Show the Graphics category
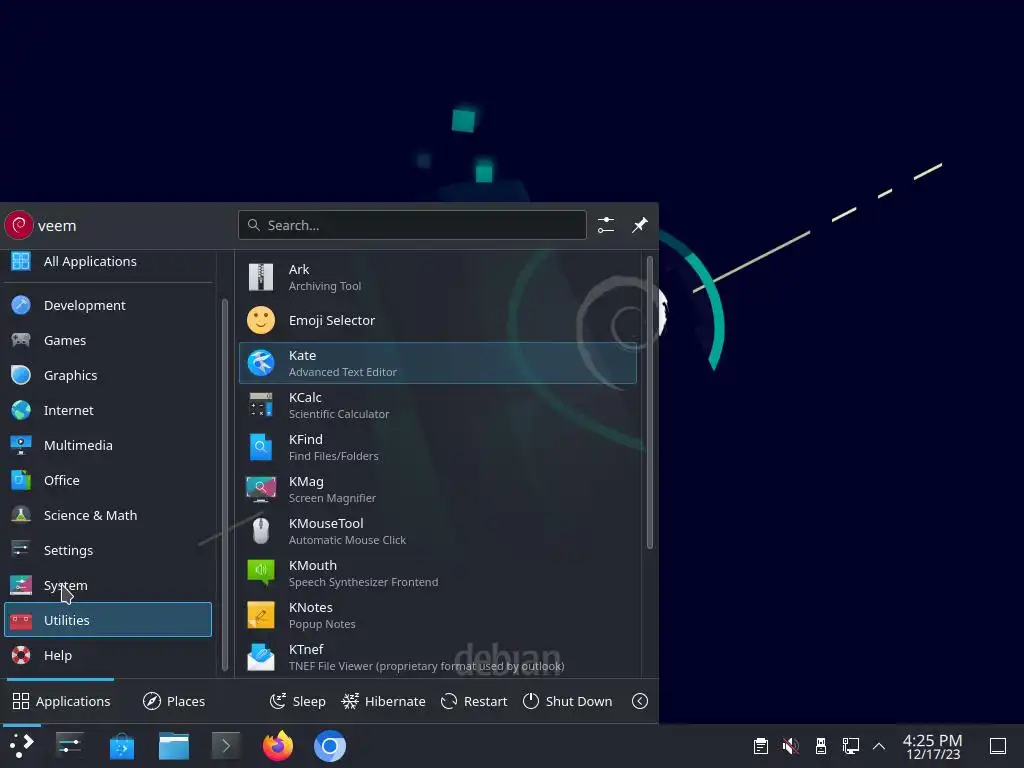 [108, 376]
